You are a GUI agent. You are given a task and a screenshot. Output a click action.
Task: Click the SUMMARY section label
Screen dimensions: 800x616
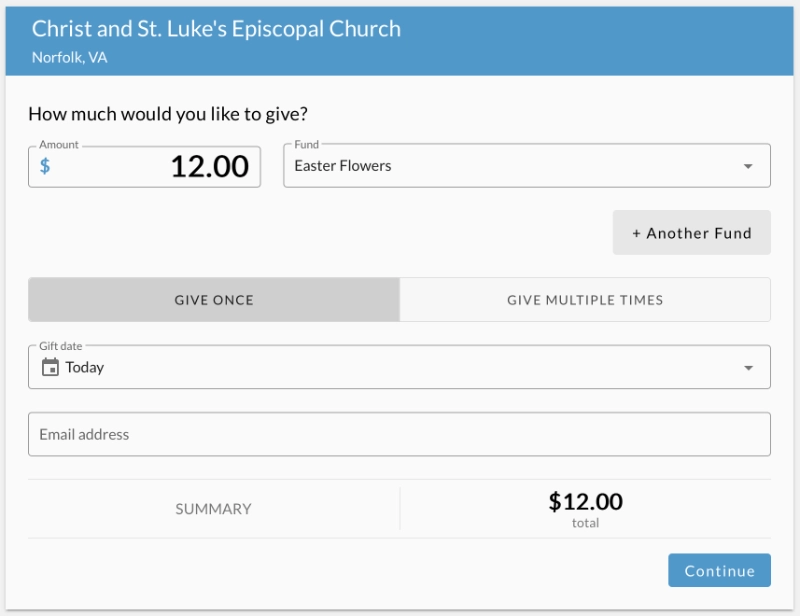(214, 509)
